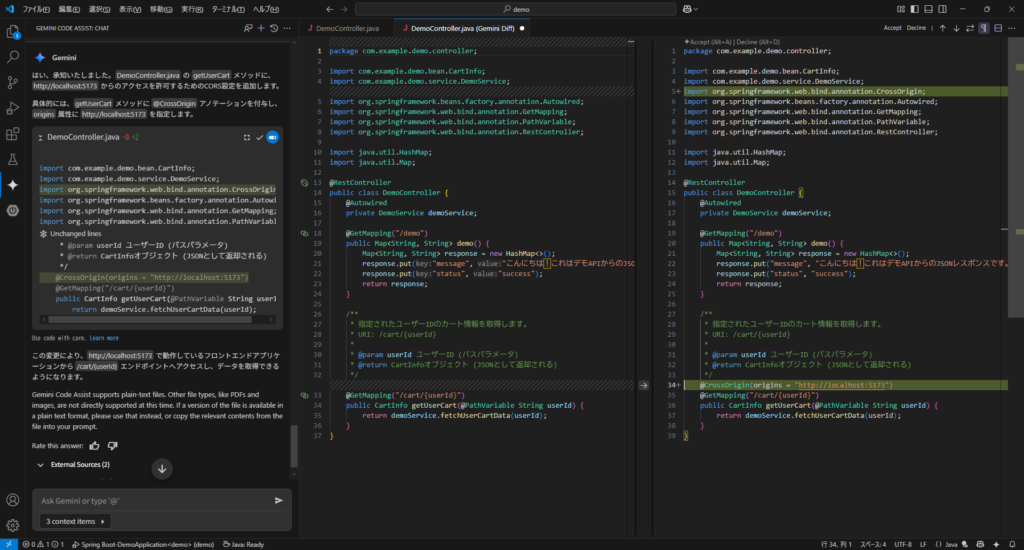This screenshot has height=550, width=1024.
Task: Give thumbs up to Gemini answer
Action: [94, 445]
